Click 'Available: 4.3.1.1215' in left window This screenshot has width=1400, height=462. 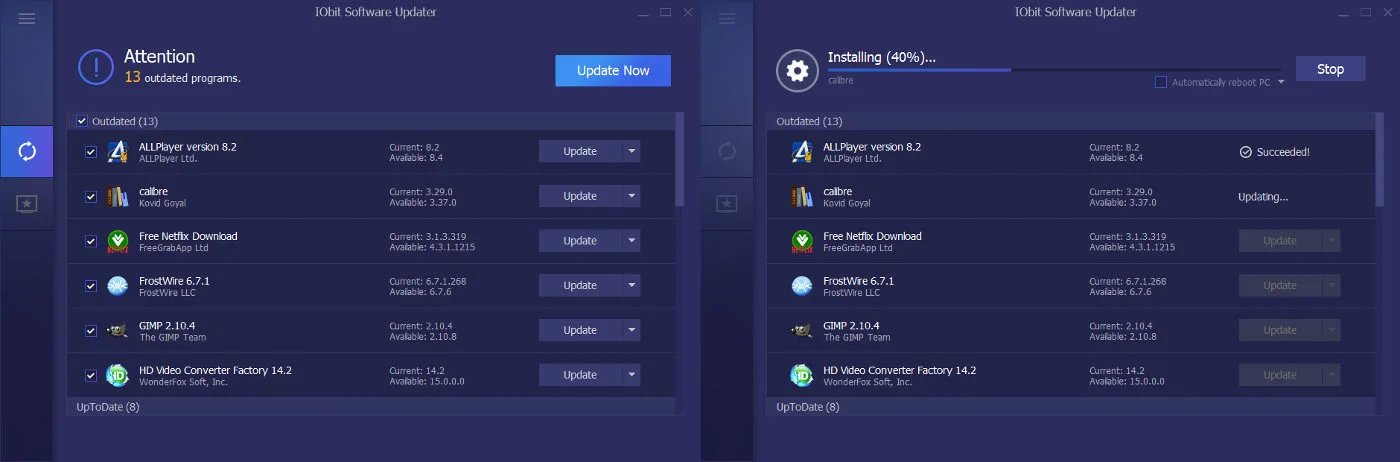pyautogui.click(x=432, y=247)
